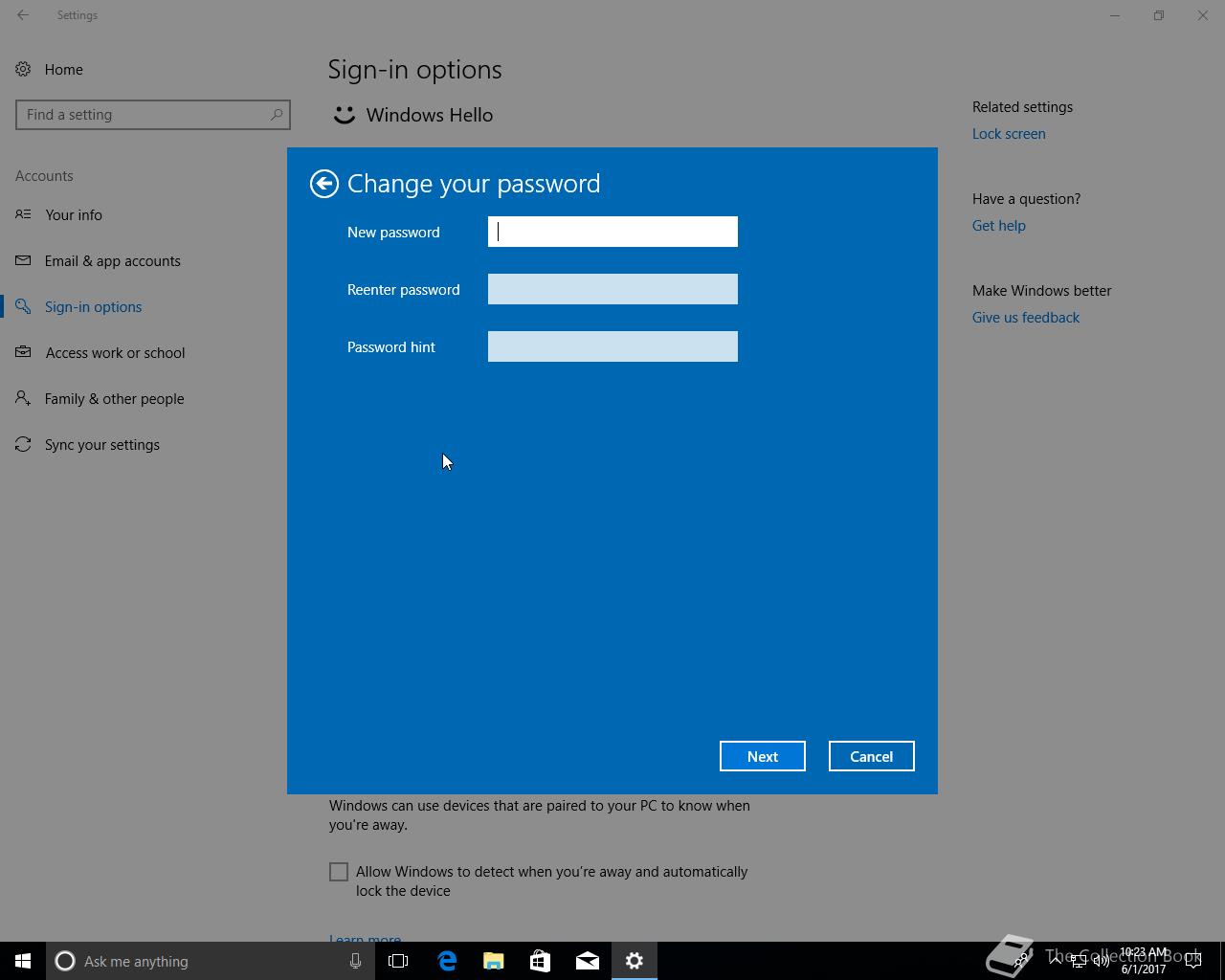Cancel the password change dialog

tap(872, 756)
